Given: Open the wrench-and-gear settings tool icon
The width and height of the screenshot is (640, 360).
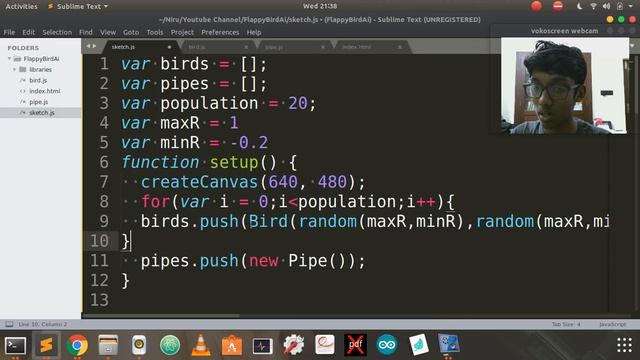Looking at the screenshot, I should point(293,345).
